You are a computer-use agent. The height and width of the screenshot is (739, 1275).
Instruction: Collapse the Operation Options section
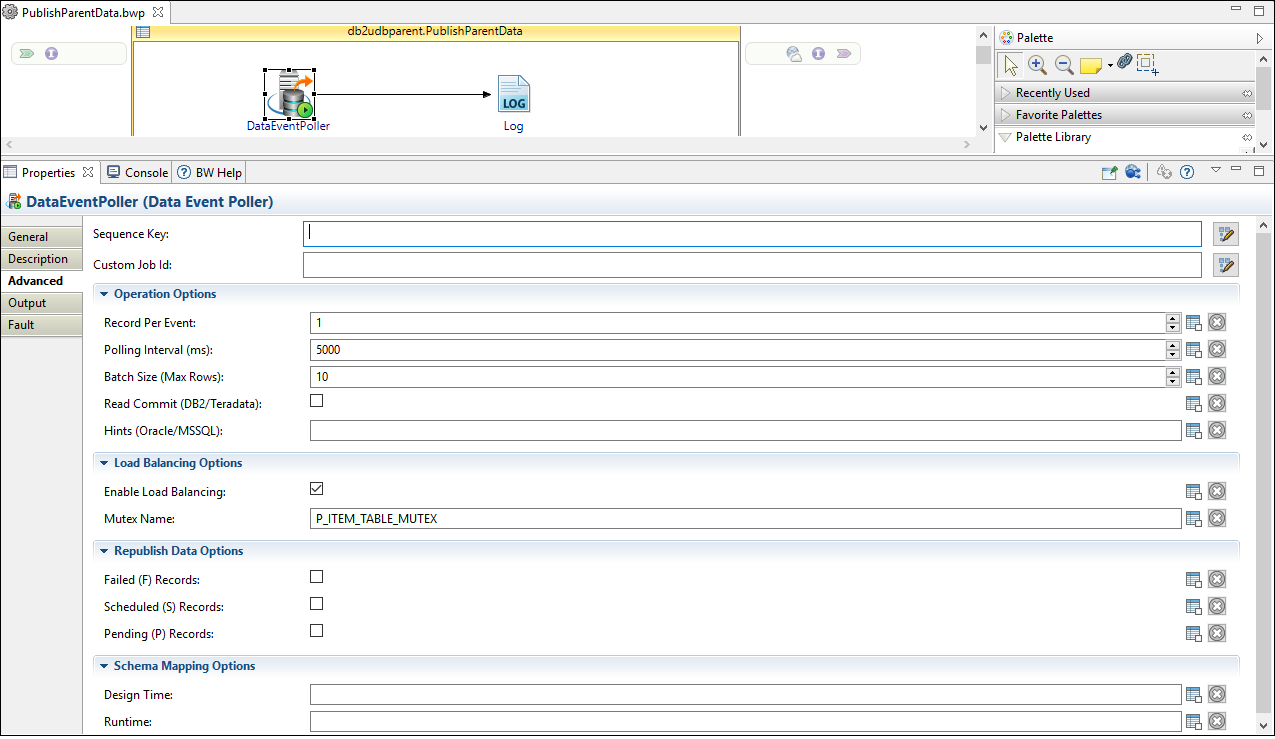(104, 294)
